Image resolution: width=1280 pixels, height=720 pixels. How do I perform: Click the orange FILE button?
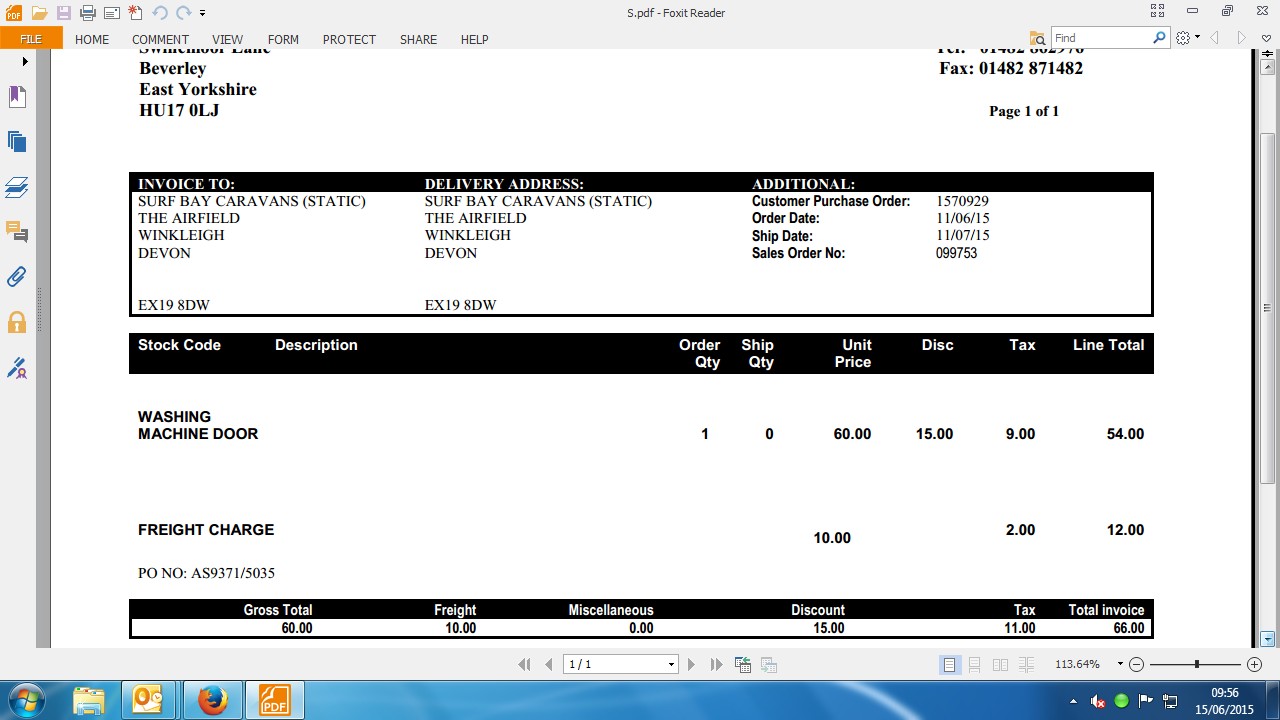pos(31,39)
